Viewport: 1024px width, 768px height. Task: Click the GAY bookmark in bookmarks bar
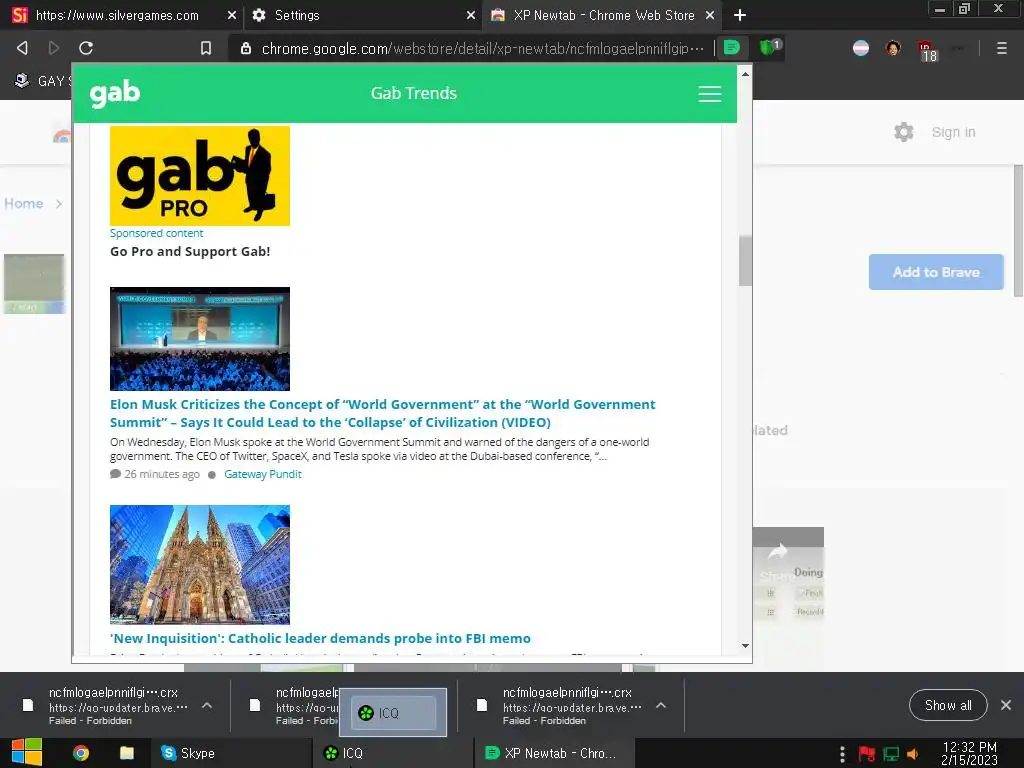pyautogui.click(x=40, y=81)
